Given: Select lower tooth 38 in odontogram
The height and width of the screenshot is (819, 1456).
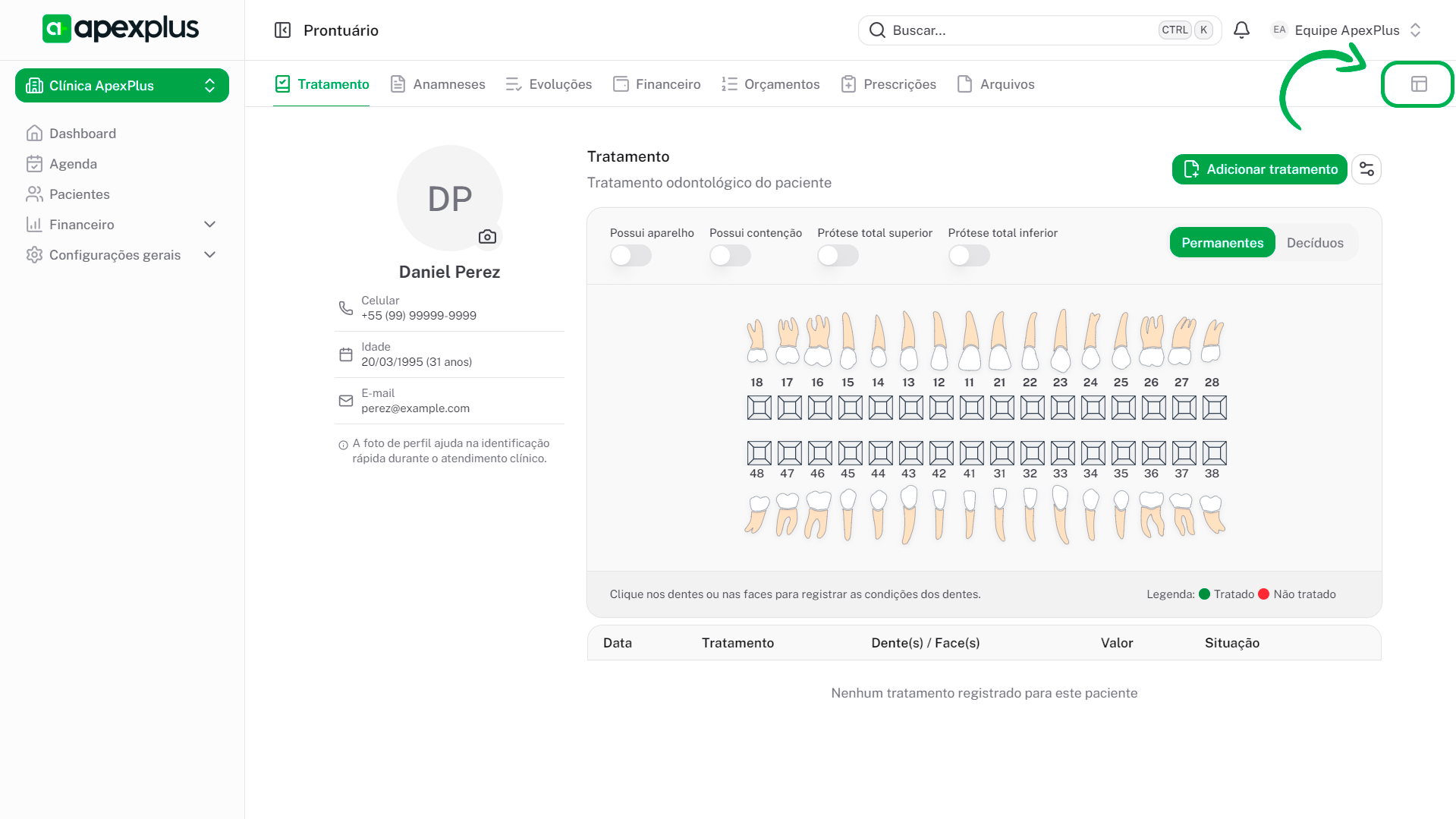Looking at the screenshot, I should 1212,514.
